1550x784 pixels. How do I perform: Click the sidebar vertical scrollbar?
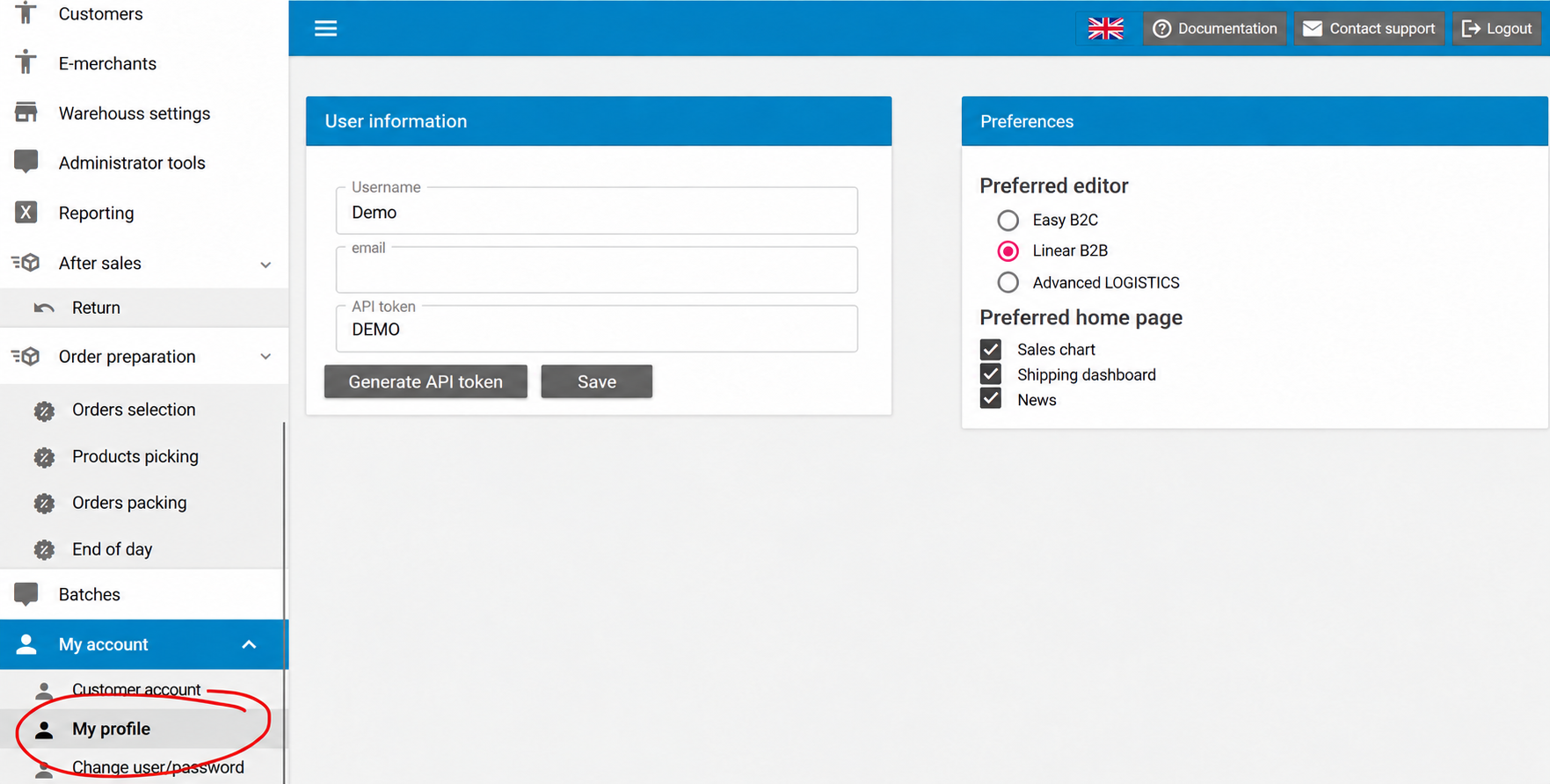tap(284, 603)
